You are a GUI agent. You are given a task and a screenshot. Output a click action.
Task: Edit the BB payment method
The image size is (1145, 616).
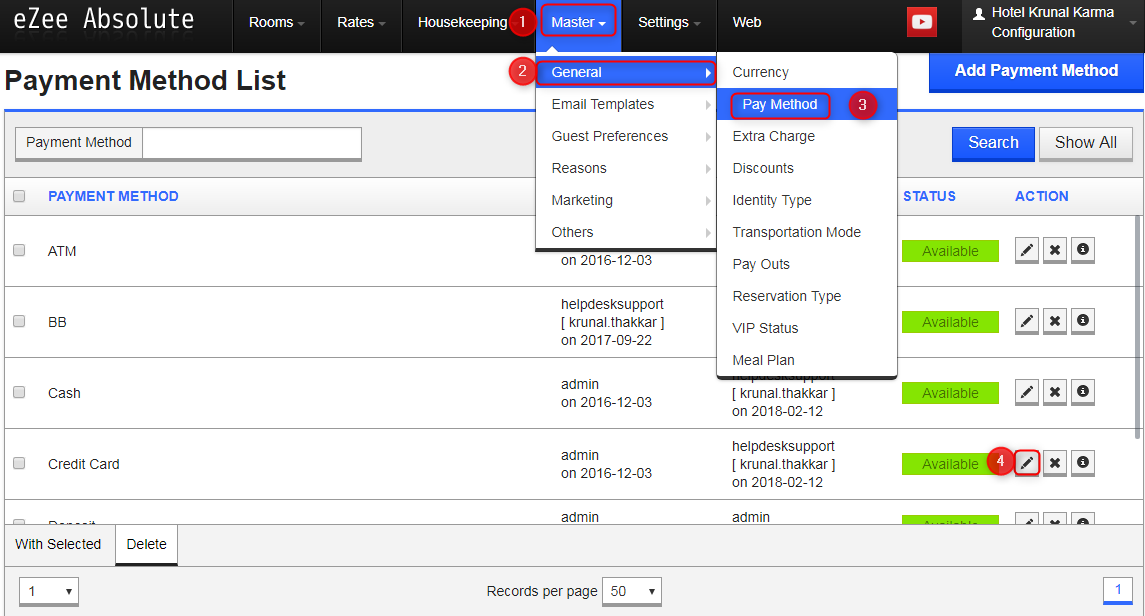tap(1027, 321)
